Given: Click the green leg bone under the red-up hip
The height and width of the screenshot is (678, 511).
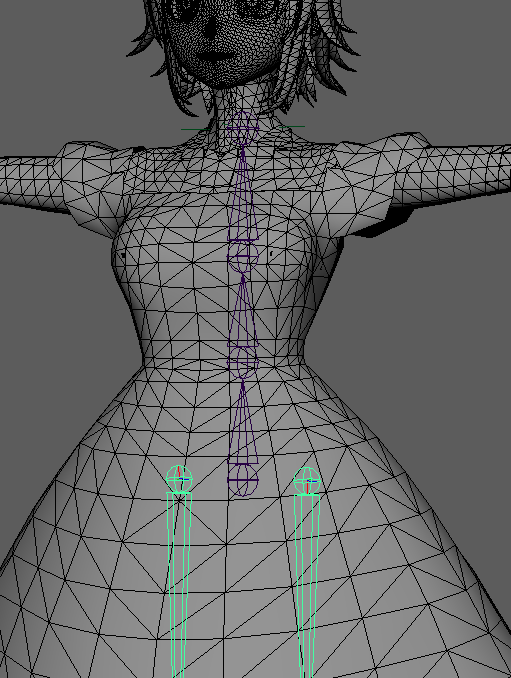Looking at the screenshot, I should [x=179, y=584].
